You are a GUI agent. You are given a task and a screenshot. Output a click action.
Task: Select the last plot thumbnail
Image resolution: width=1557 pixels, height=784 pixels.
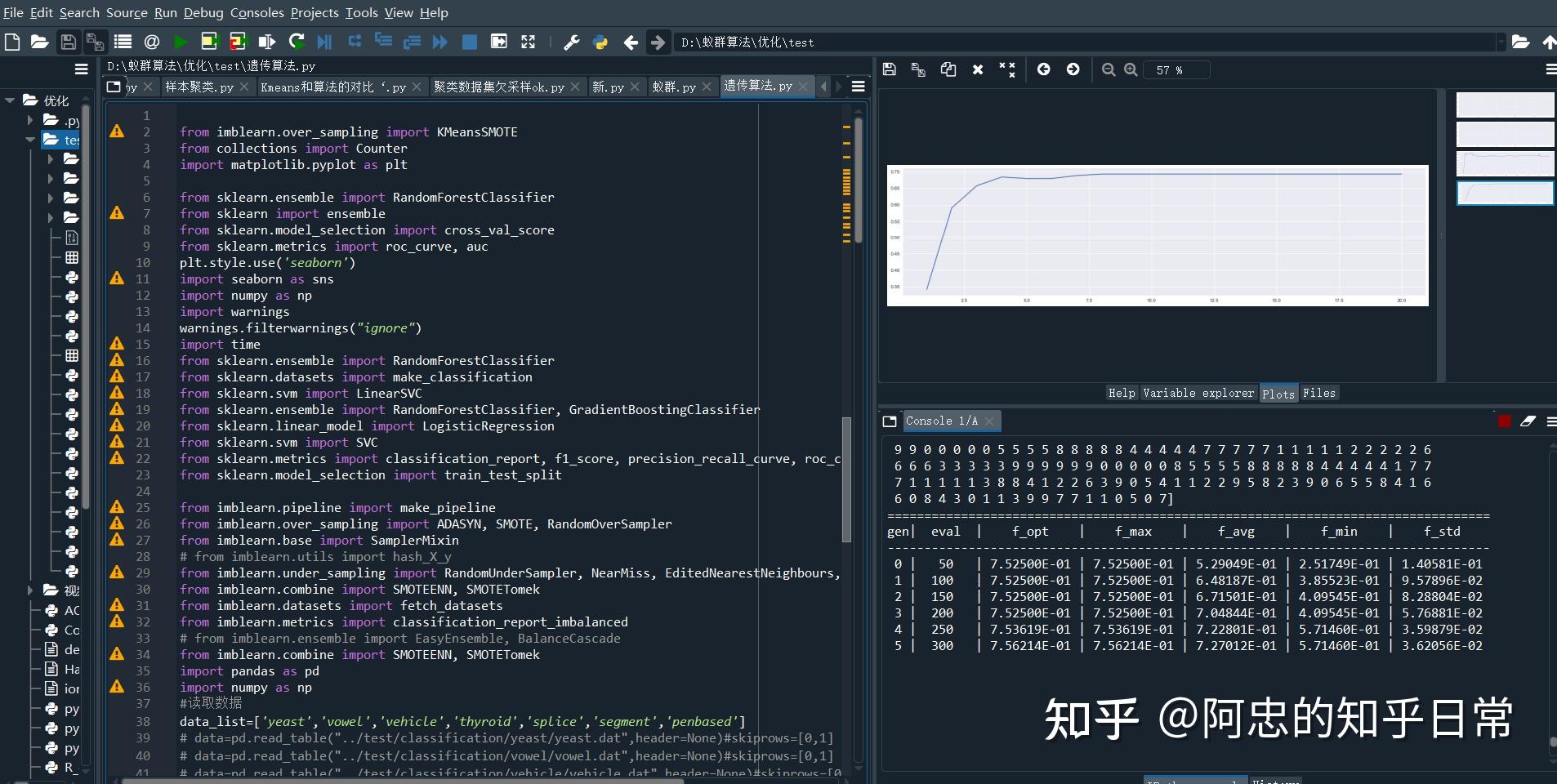pyautogui.click(x=1505, y=194)
